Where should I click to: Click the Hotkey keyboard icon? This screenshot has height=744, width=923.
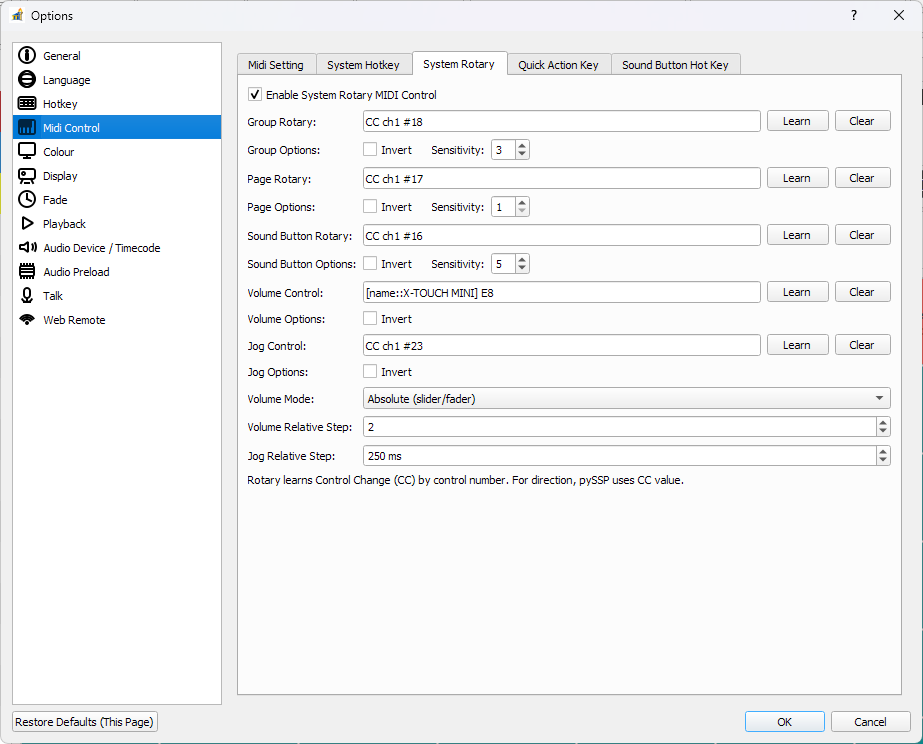[x=27, y=104]
